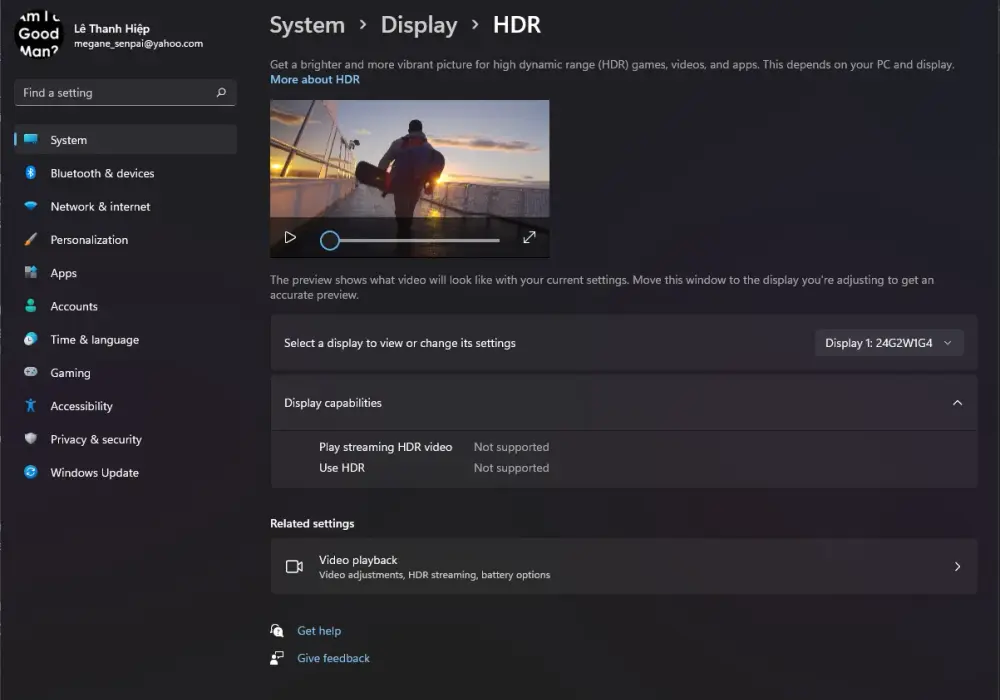
Task: Open the Display 1: 24G2W1G4 dropdown
Action: 888,343
